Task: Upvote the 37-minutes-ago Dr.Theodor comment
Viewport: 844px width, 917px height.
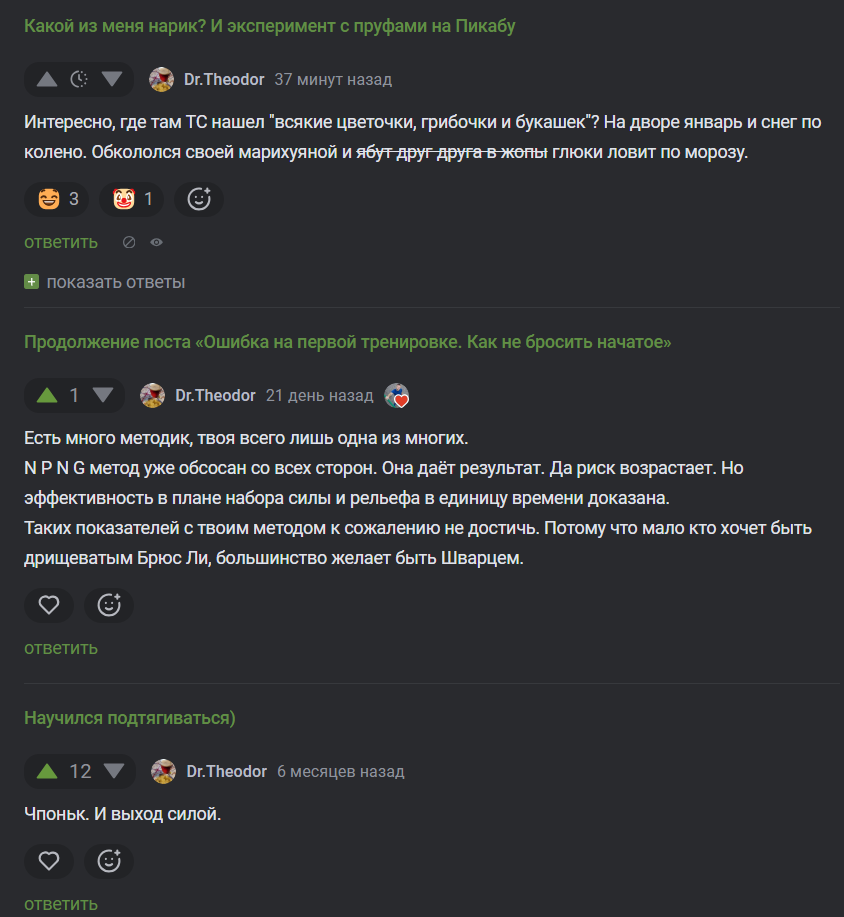Action: 46,80
